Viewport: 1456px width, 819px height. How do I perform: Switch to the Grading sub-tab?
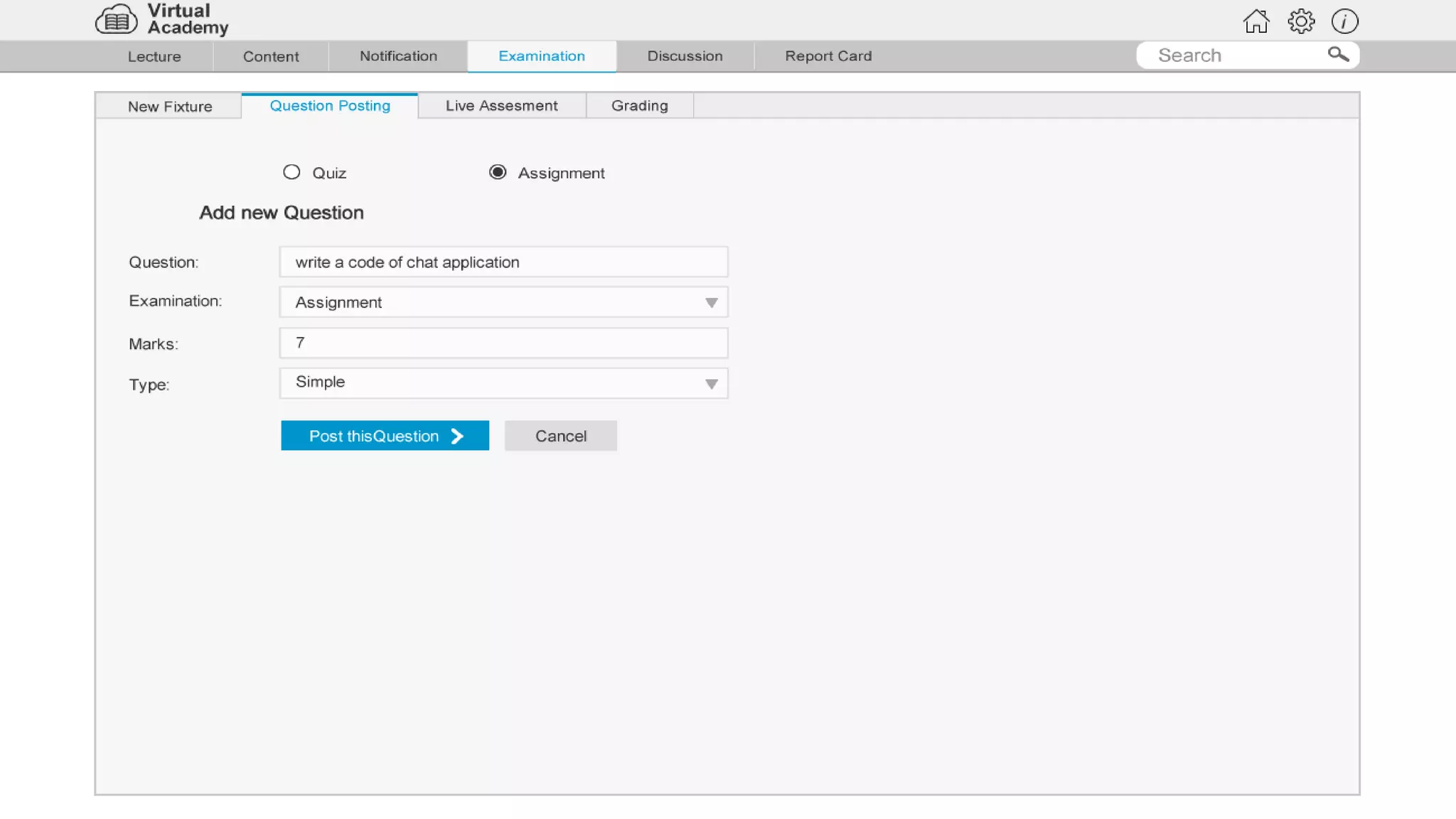coord(639,106)
